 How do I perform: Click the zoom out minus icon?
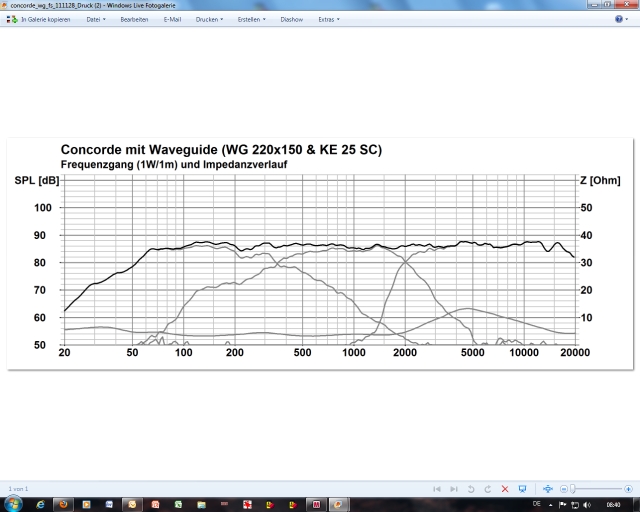tap(563, 489)
